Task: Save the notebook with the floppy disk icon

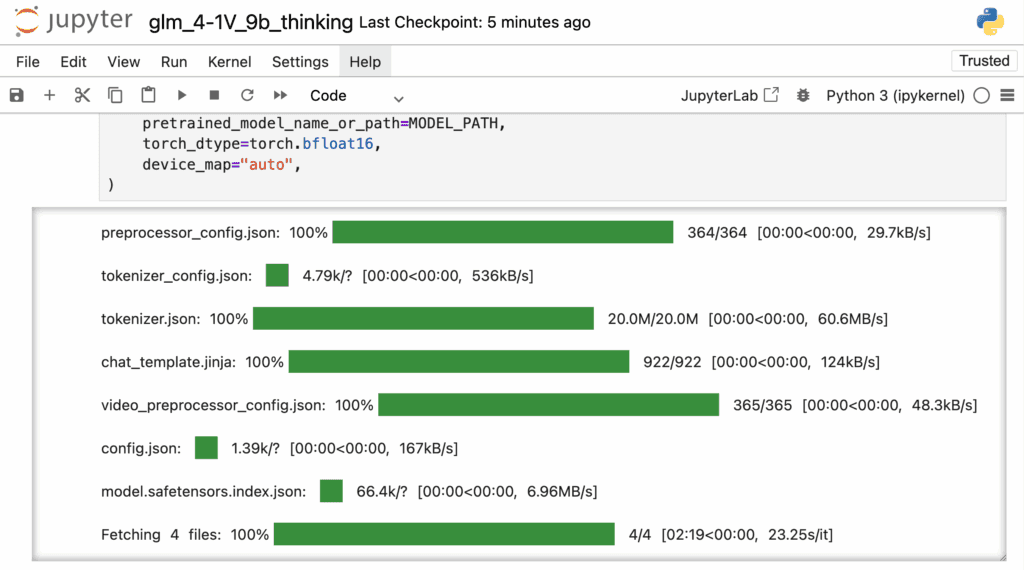Action: [16, 95]
